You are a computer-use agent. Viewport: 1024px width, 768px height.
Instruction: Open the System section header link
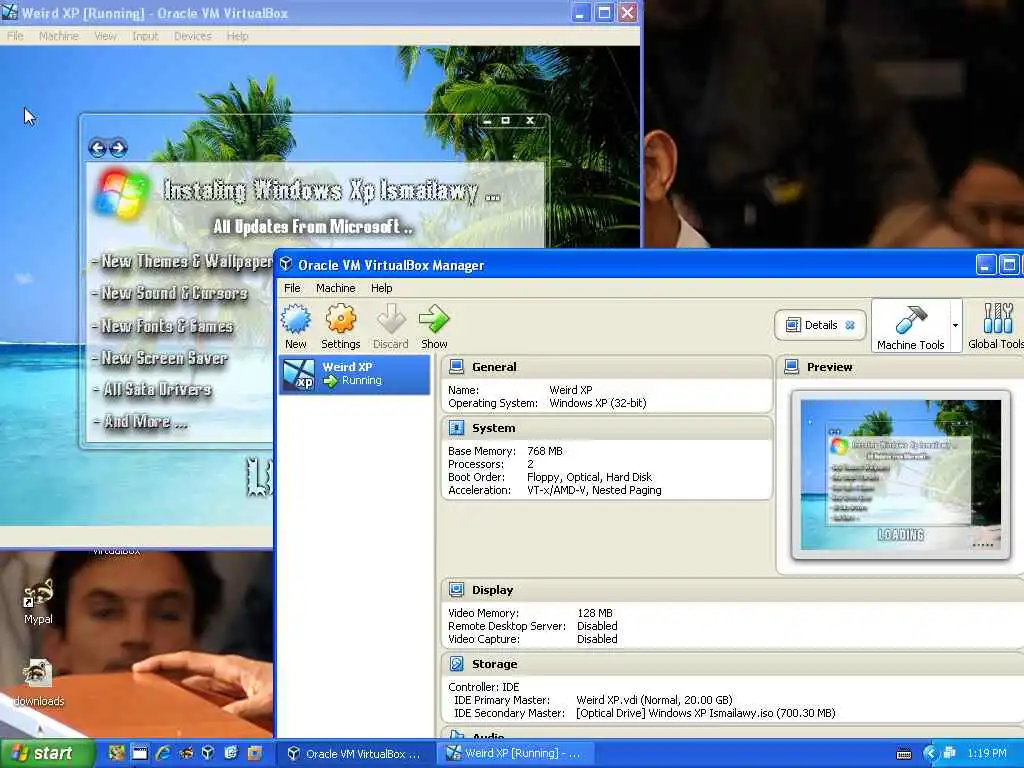(493, 428)
